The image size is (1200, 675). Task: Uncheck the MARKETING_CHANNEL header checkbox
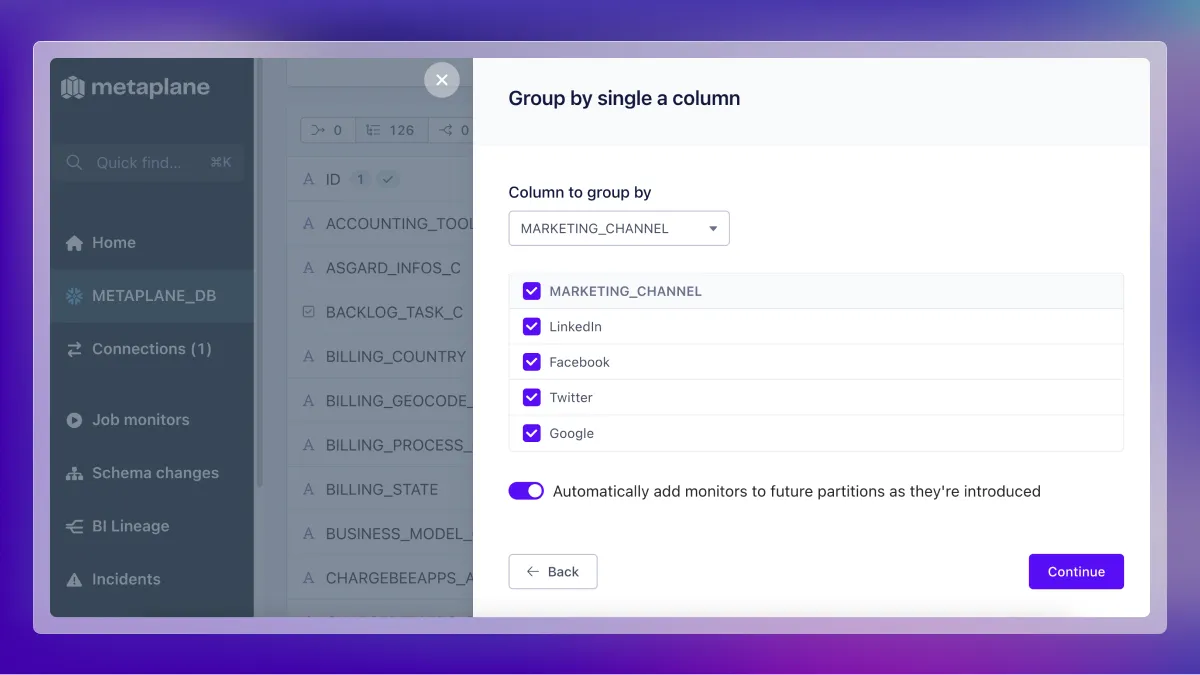532,291
